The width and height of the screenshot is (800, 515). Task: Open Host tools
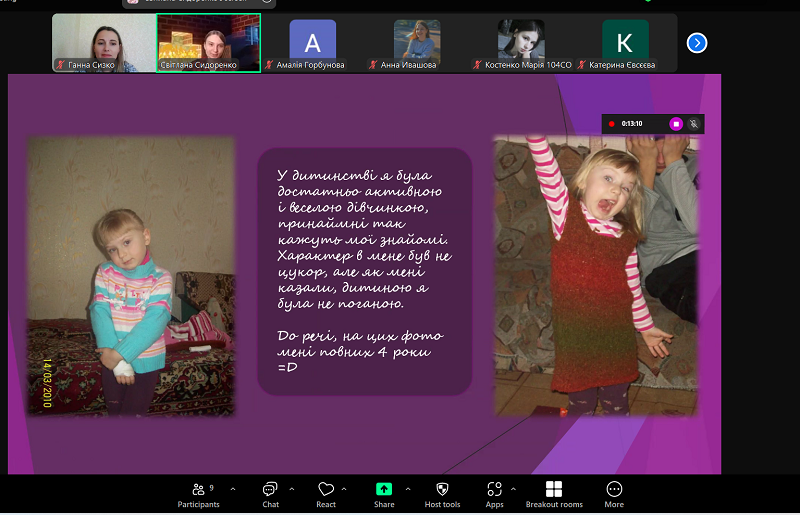(442, 495)
